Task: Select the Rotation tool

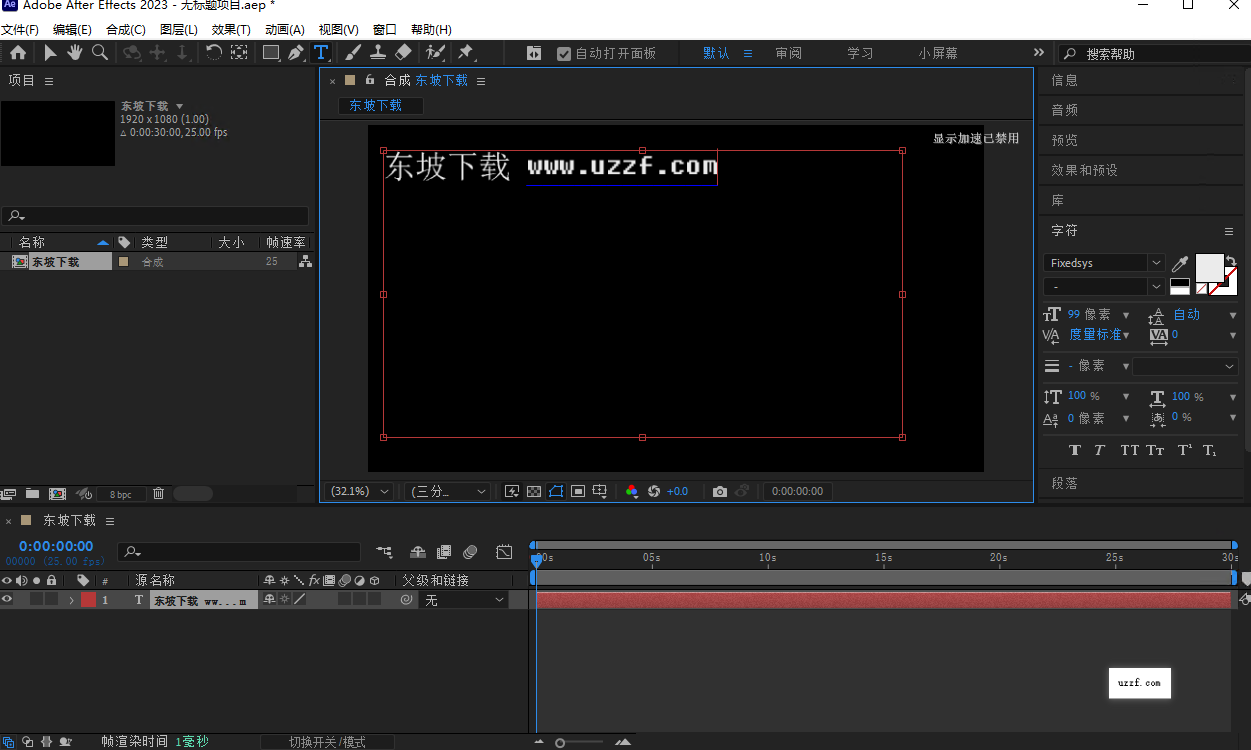Action: tap(214, 53)
